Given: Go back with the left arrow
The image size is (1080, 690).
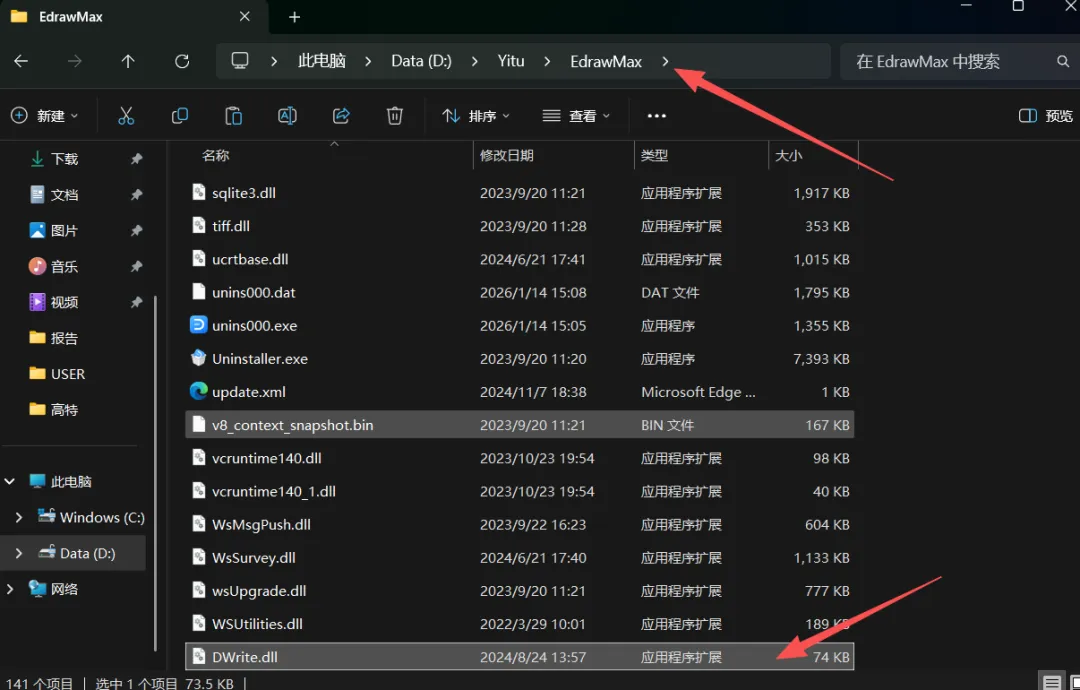Looking at the screenshot, I should pos(21,61).
